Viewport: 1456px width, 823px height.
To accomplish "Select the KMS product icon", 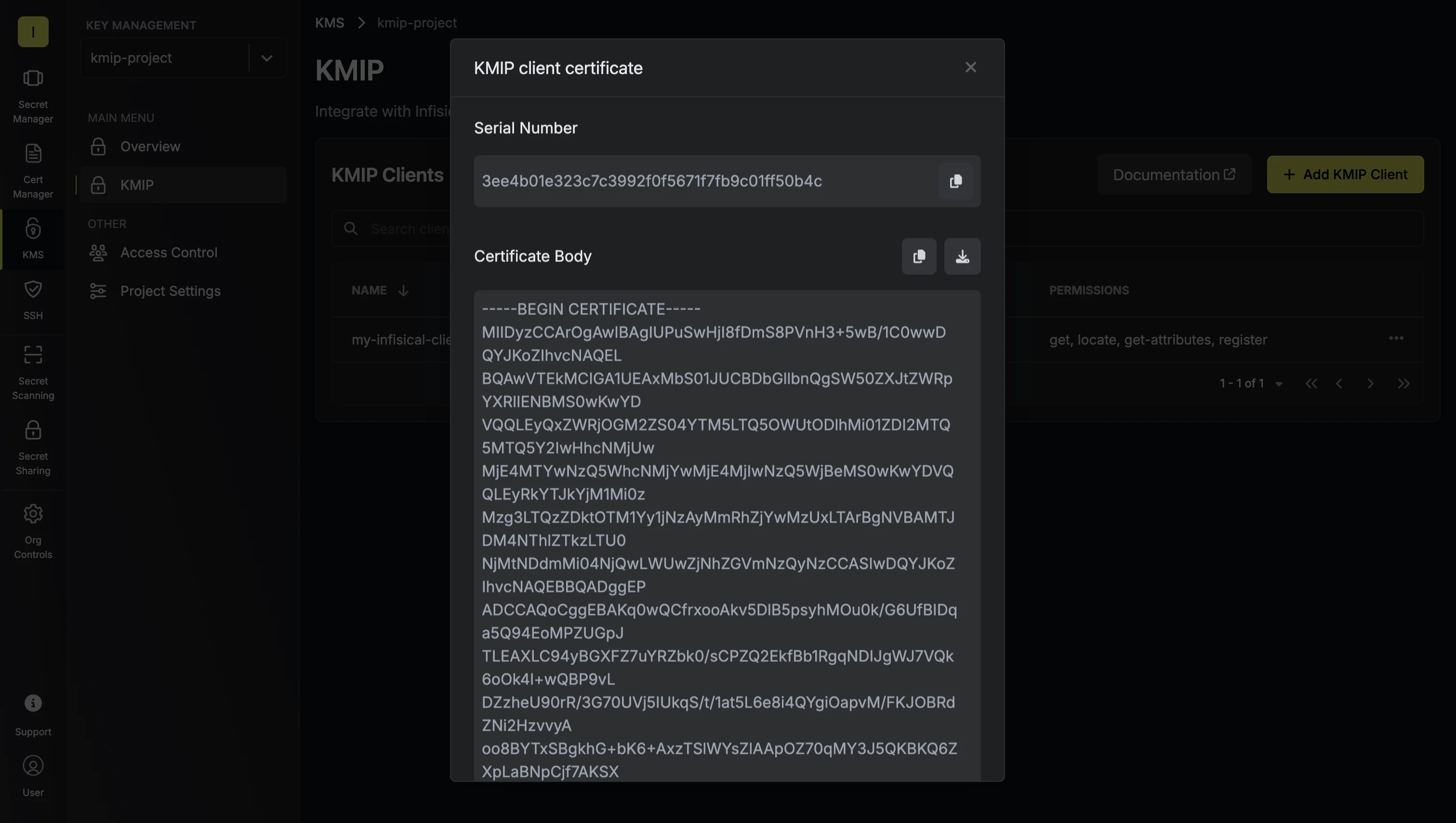I will (33, 239).
